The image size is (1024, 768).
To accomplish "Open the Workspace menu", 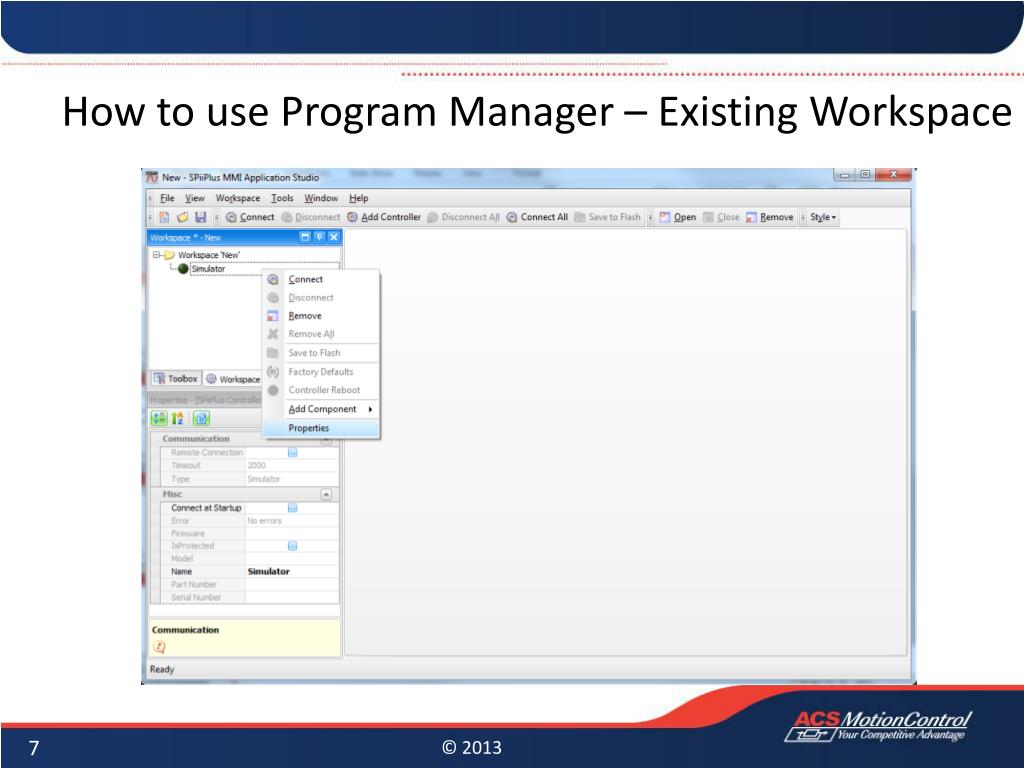I will (238, 198).
